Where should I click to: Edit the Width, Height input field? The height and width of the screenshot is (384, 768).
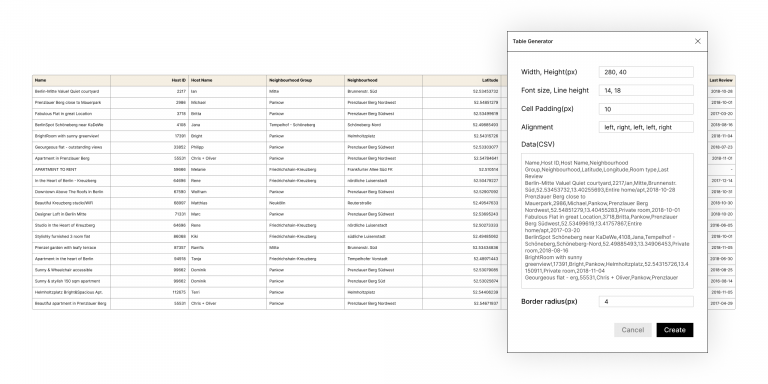[x=646, y=72]
